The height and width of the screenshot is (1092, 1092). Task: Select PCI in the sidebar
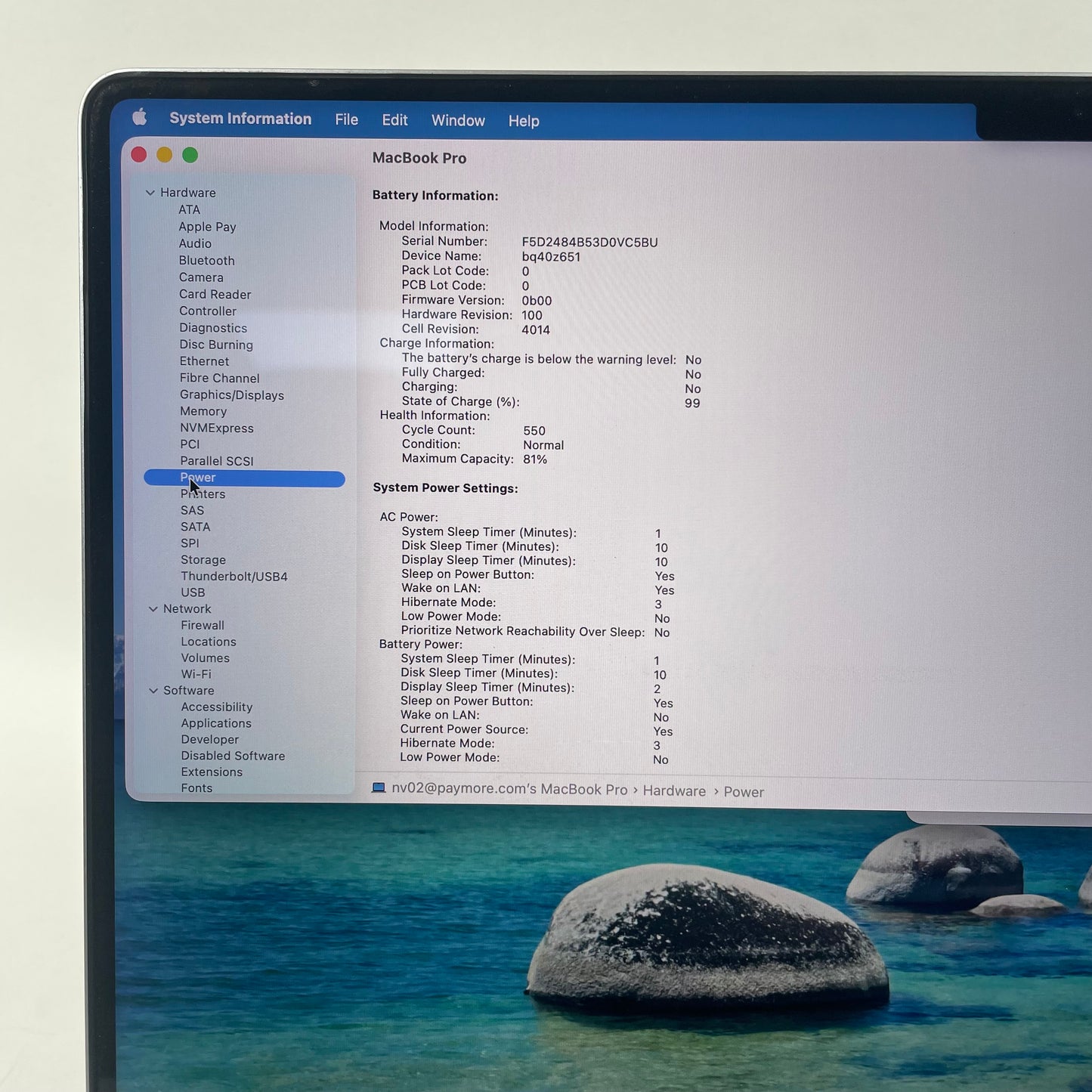(x=190, y=444)
